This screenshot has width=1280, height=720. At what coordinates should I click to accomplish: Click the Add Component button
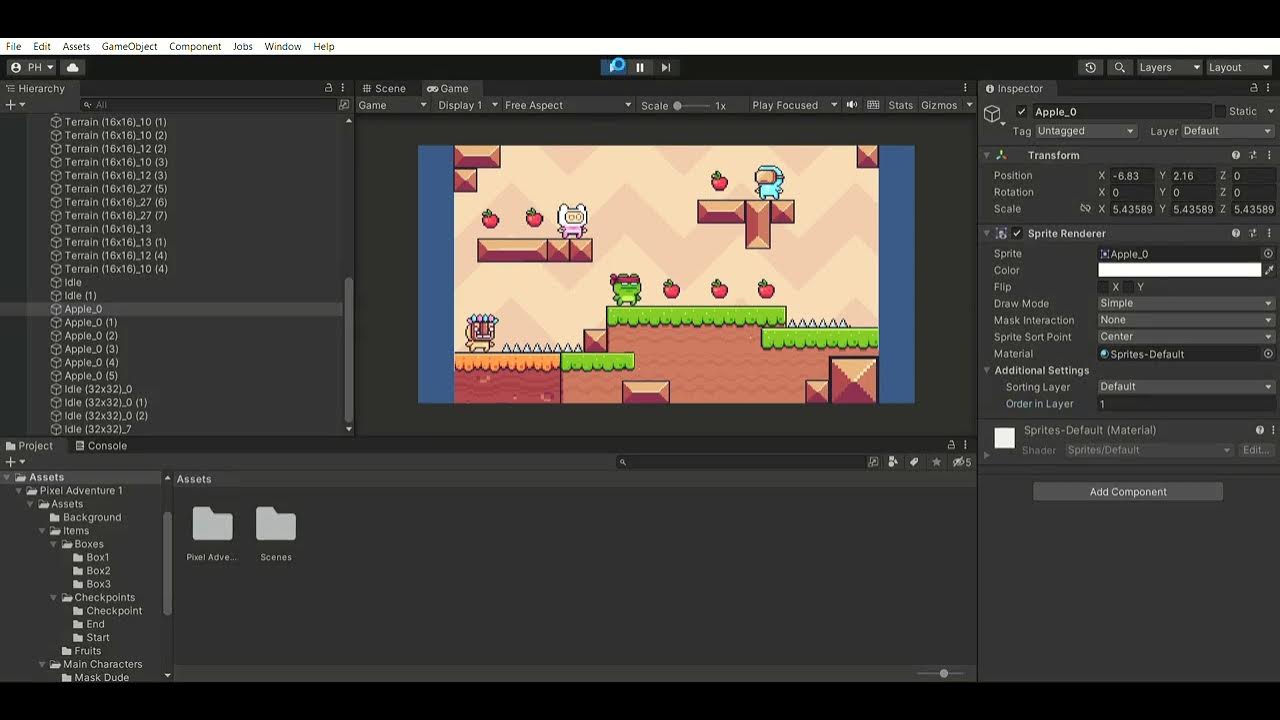coord(1128,491)
